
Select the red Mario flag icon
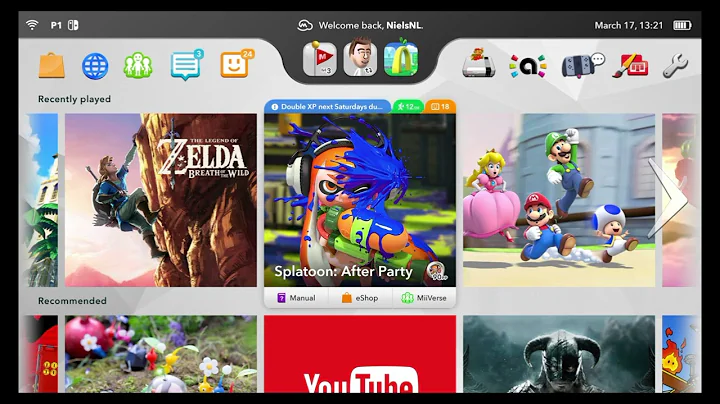tap(320, 59)
